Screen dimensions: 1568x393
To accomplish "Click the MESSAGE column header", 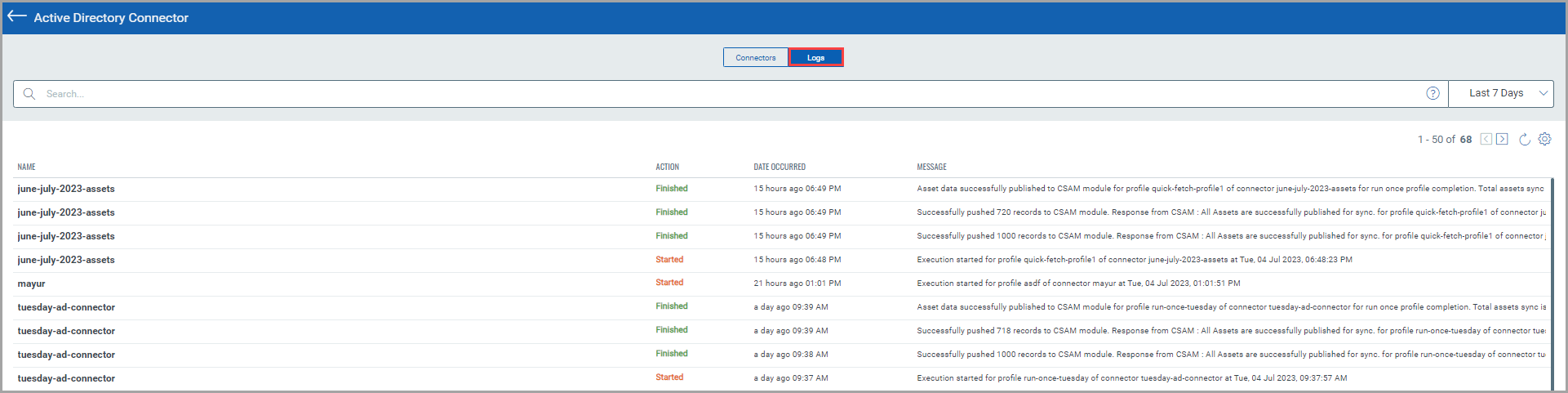I will point(931,167).
